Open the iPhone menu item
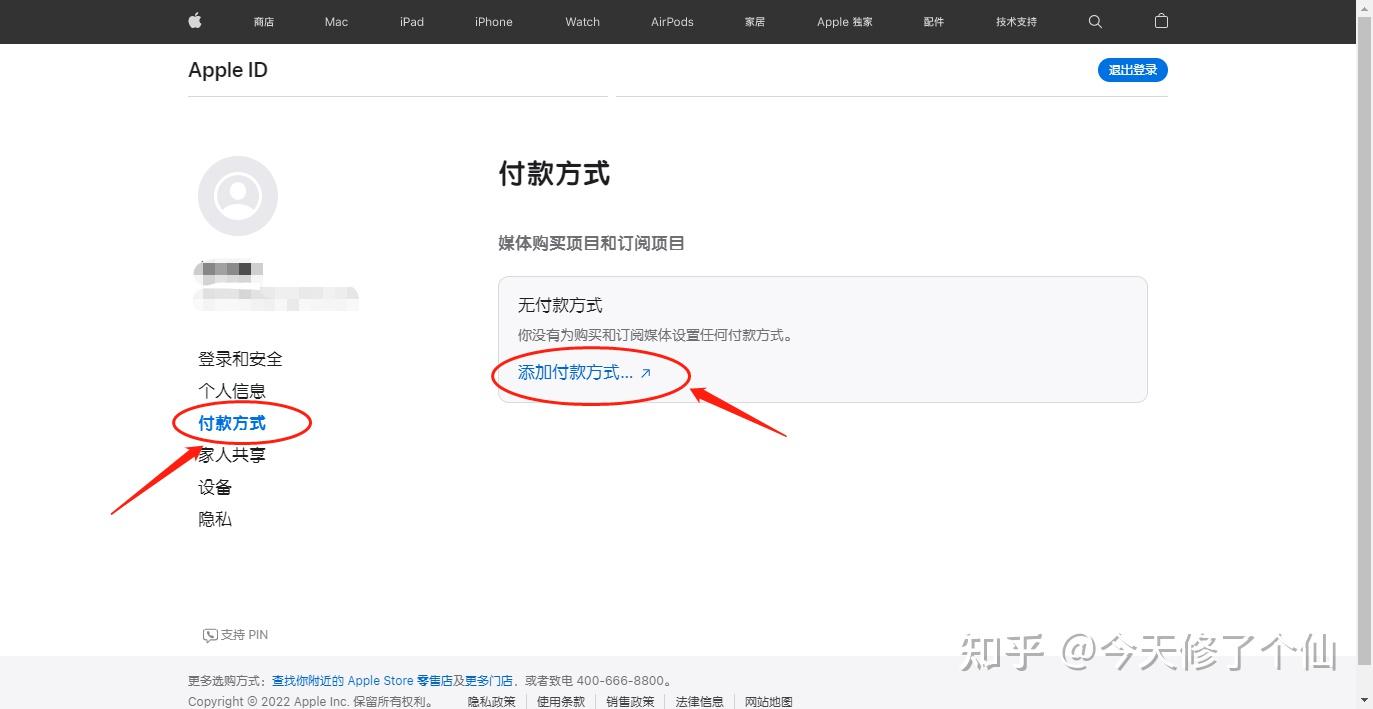This screenshot has width=1373, height=709. (494, 22)
